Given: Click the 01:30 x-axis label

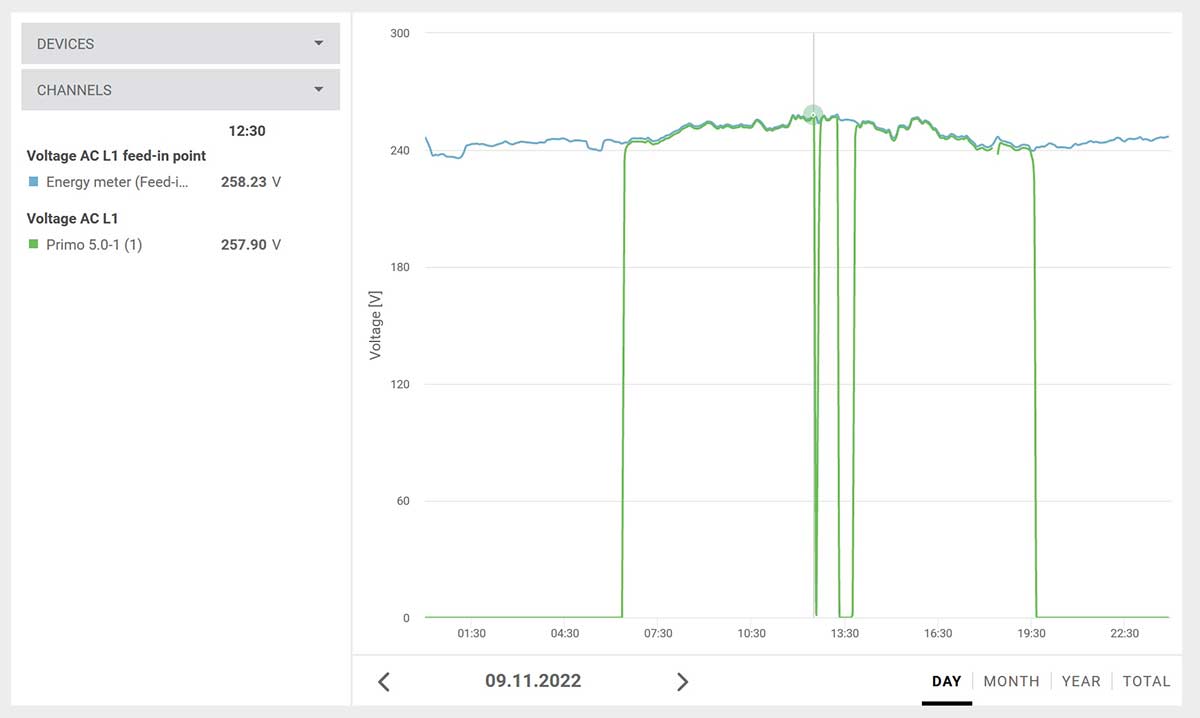Looking at the screenshot, I should pyautogui.click(x=471, y=633).
